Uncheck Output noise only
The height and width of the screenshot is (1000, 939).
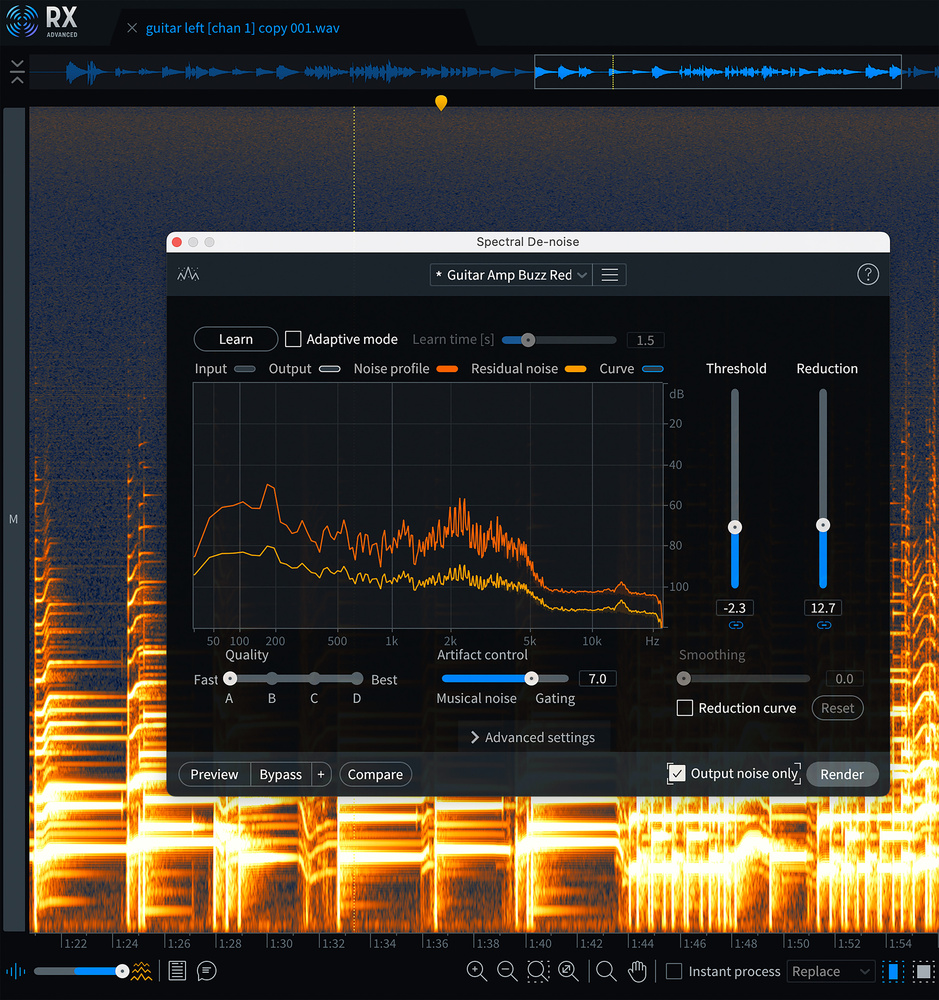pos(677,774)
